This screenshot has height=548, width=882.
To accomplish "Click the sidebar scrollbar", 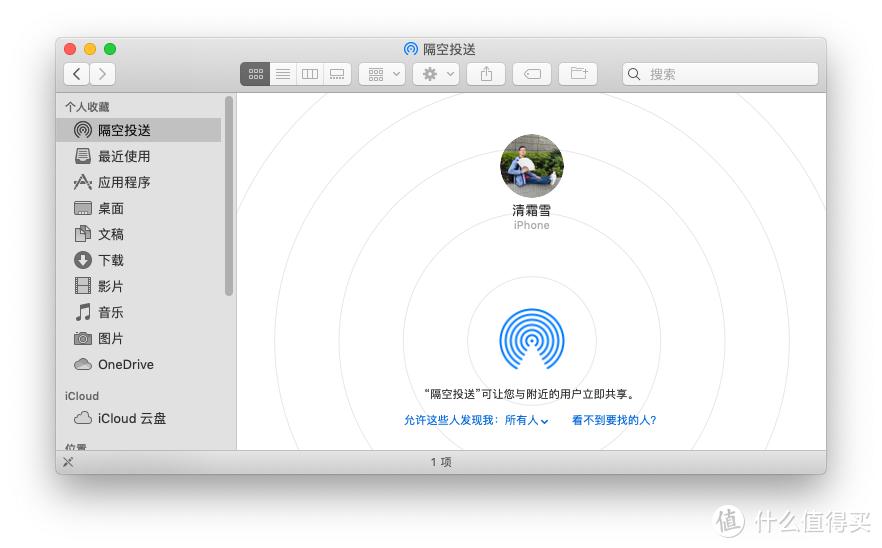I will (x=229, y=196).
